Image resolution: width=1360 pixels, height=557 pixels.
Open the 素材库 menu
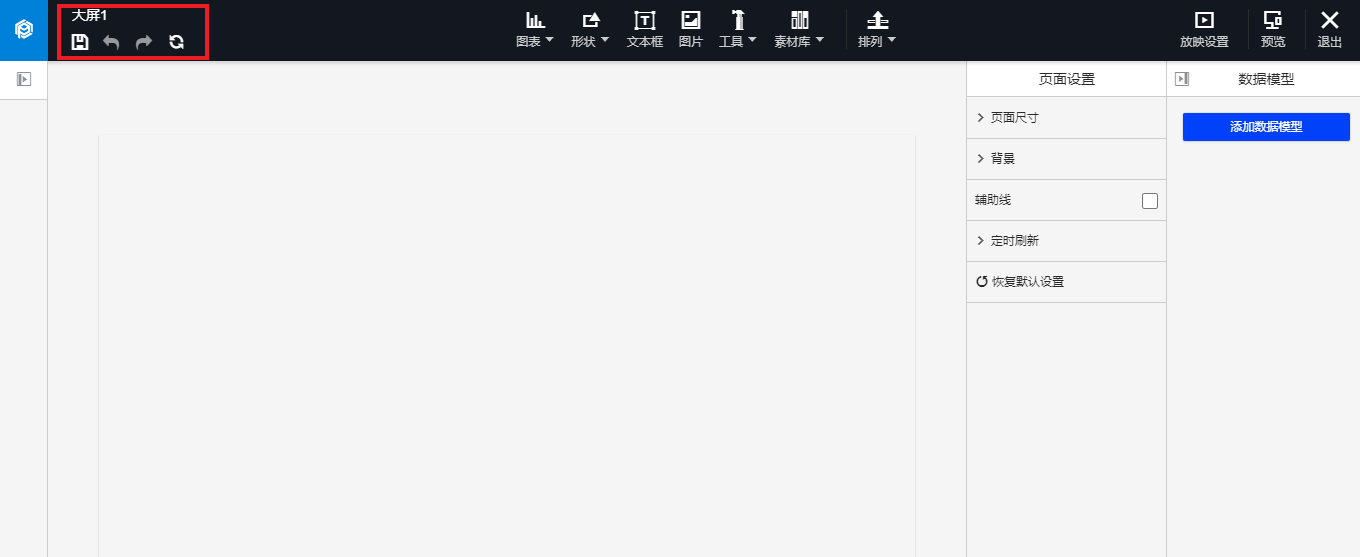800,30
